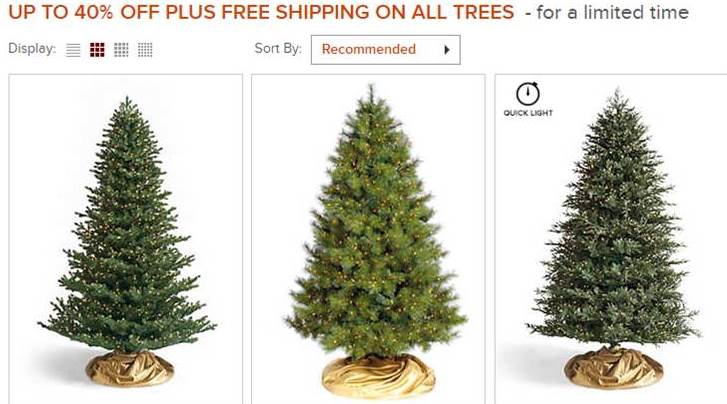Select the red three-column grid view
The width and height of the screenshot is (727, 404).
97,50
